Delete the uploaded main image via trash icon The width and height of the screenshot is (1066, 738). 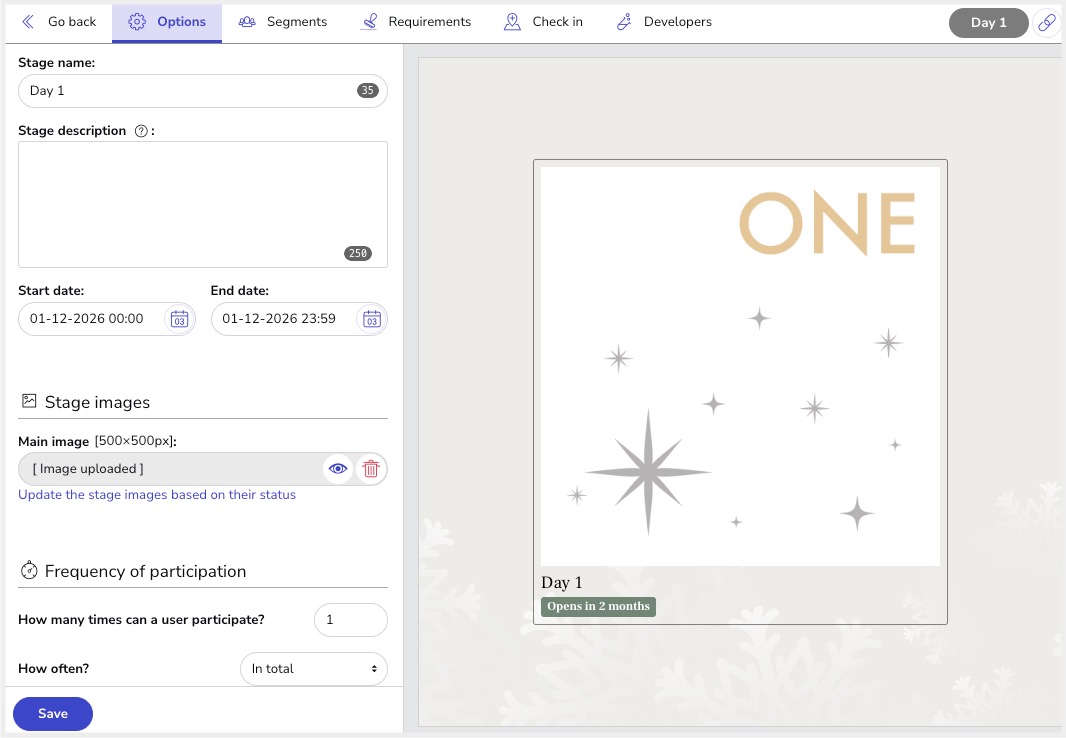click(371, 469)
